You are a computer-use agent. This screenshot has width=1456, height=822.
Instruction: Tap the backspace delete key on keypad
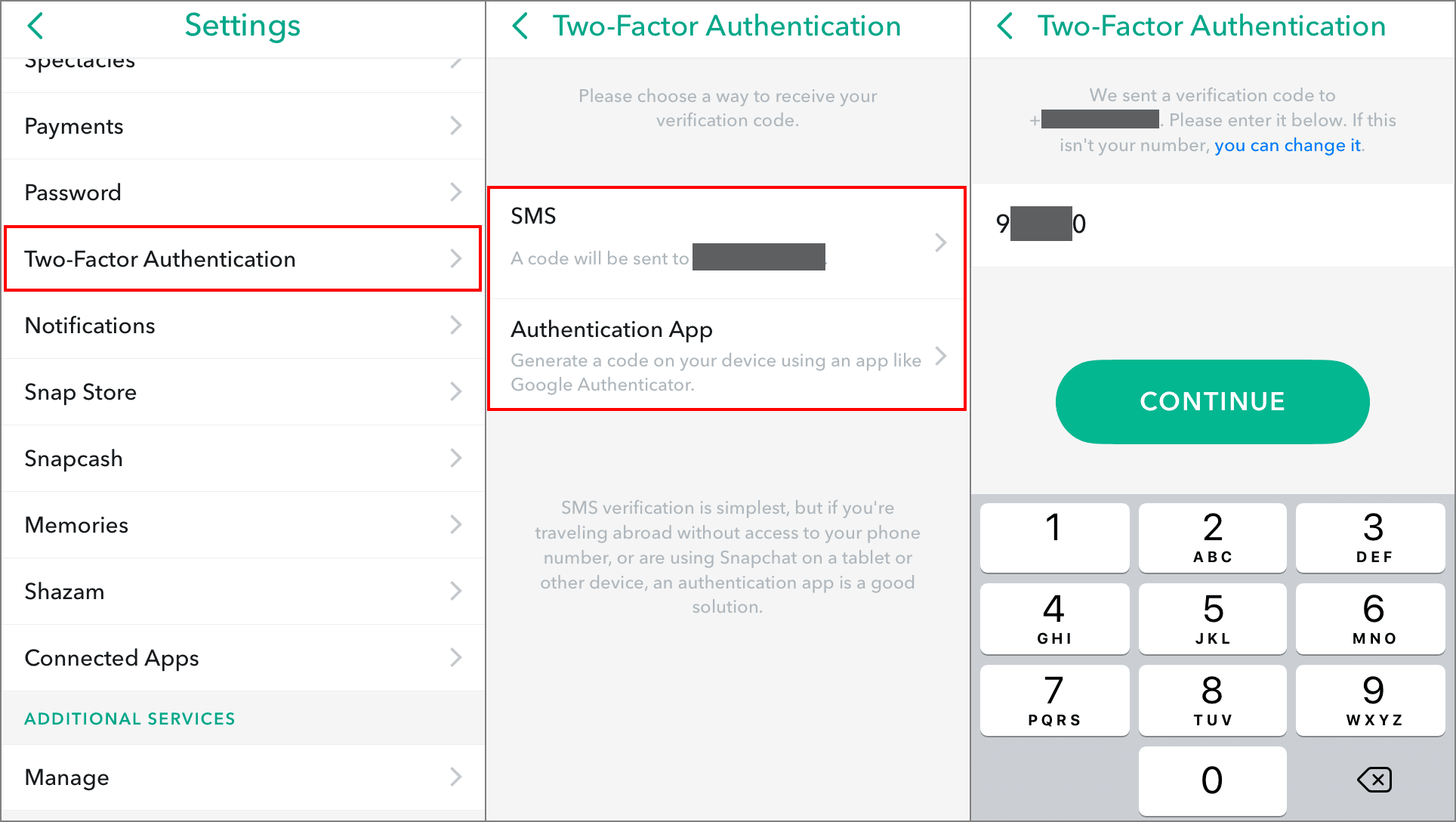[1374, 780]
